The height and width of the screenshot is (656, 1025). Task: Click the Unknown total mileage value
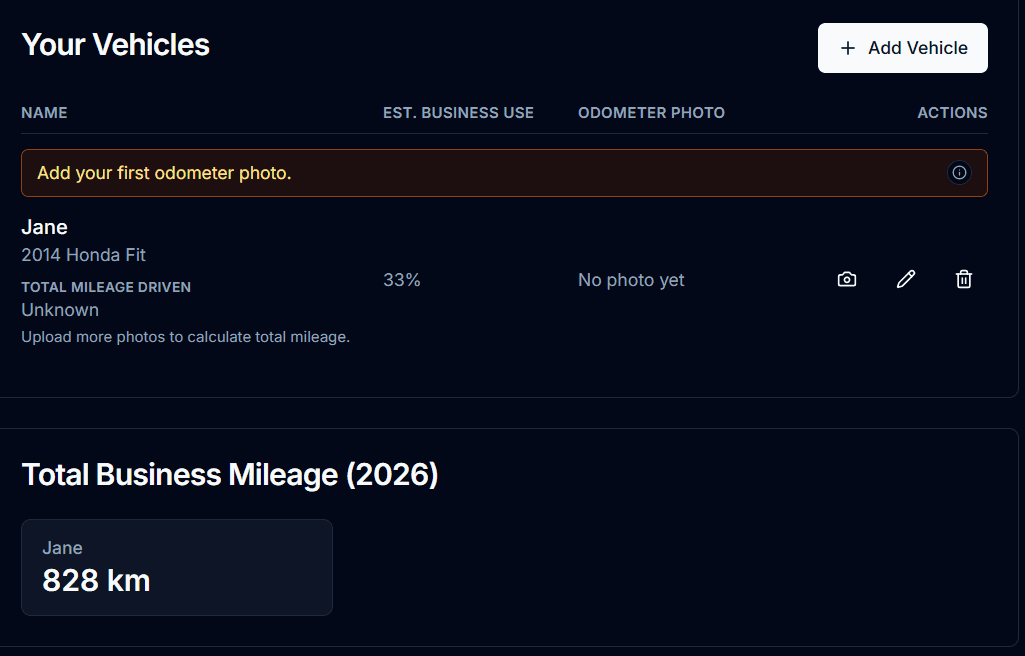(60, 310)
